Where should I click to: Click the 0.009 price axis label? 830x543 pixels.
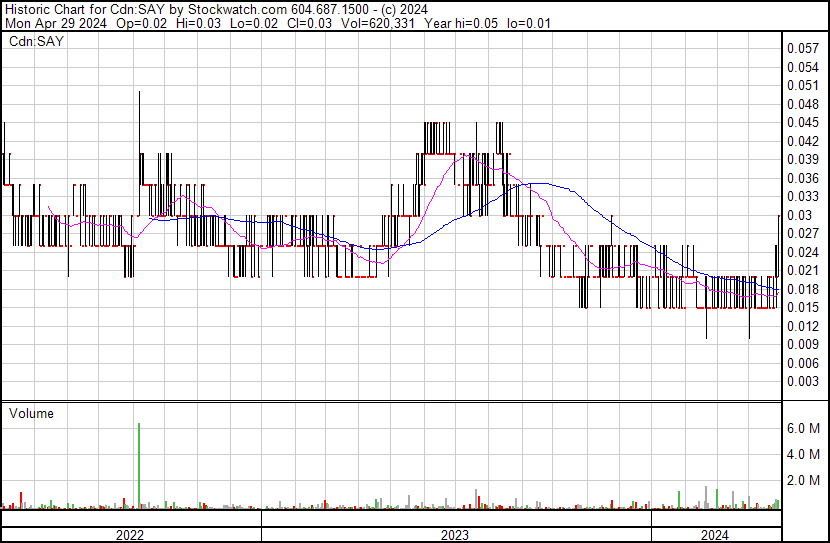coord(802,345)
